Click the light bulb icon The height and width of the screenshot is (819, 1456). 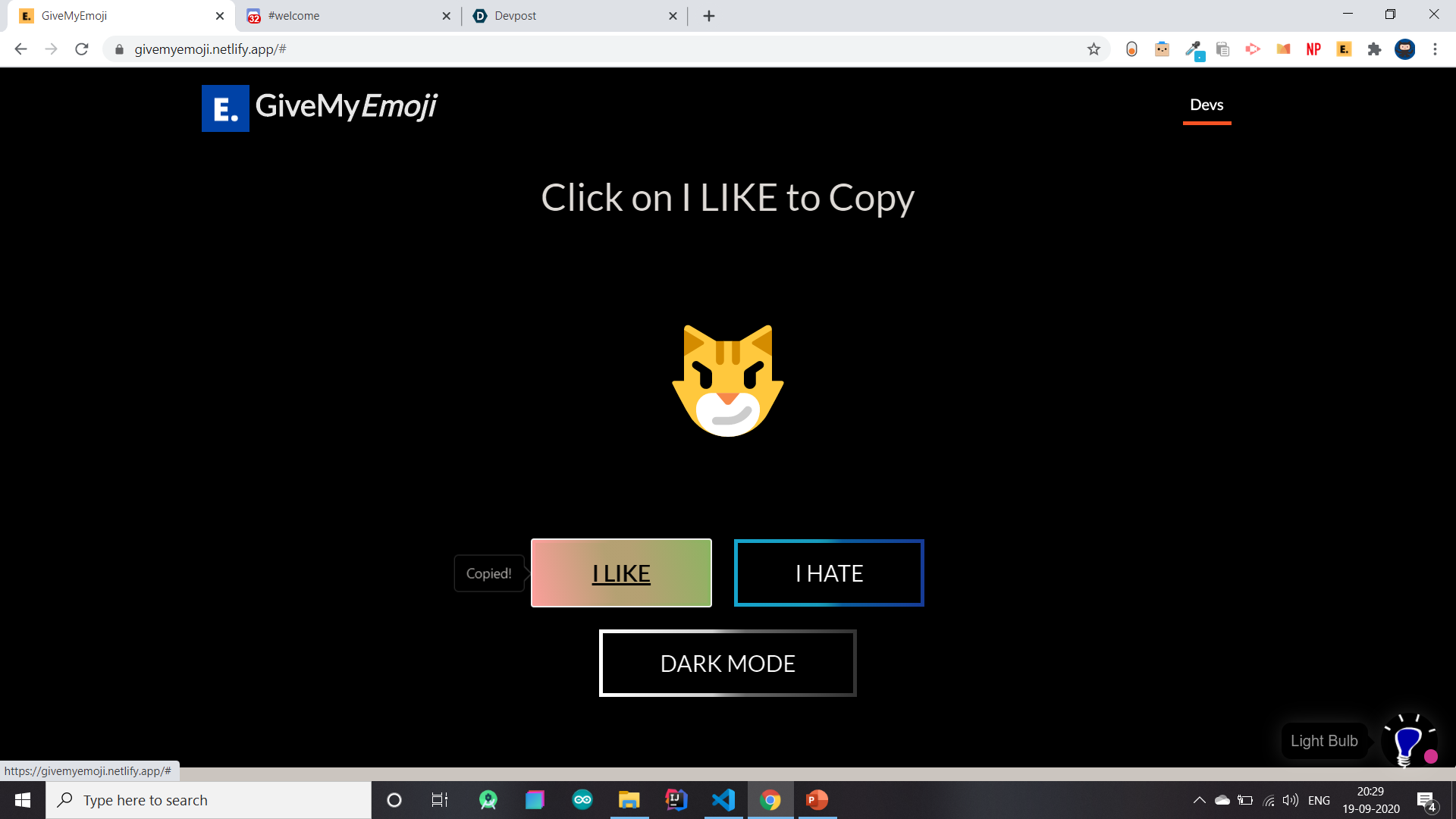tap(1408, 741)
